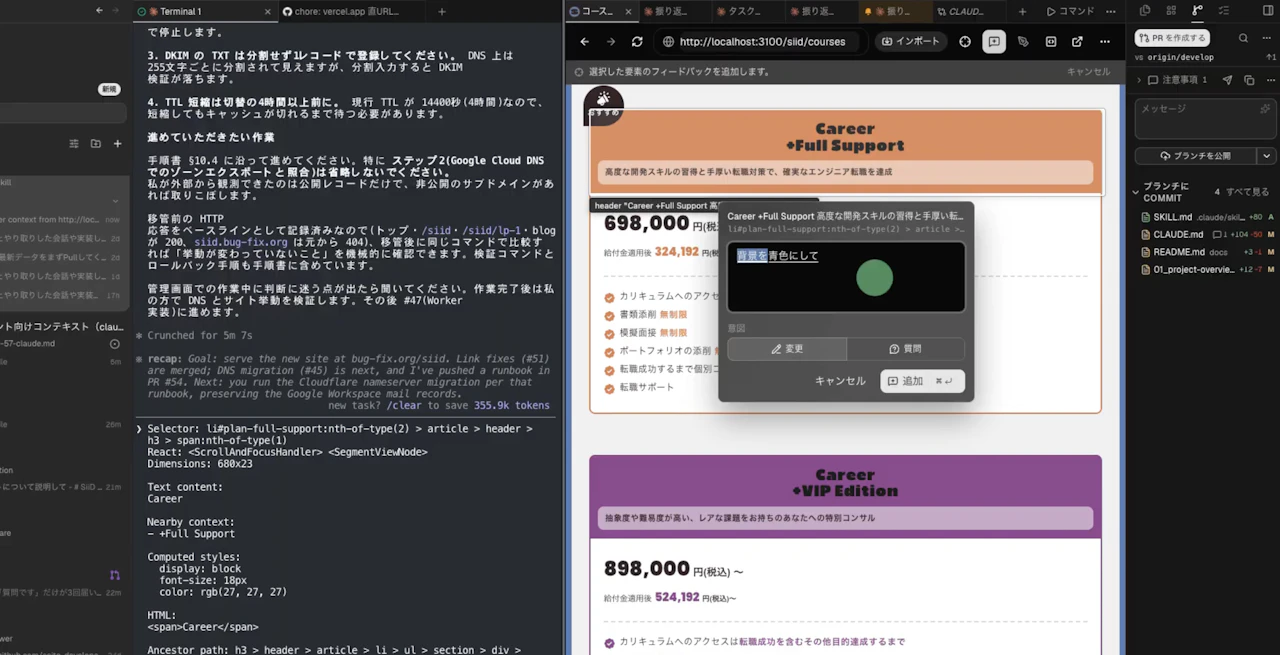Open browser toolbar more options menu
The height and width of the screenshot is (655, 1280).
pos(1104,42)
